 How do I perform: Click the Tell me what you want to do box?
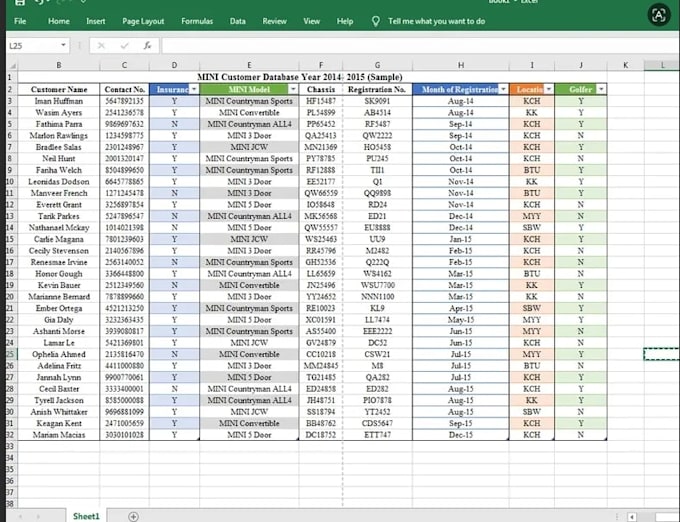pos(436,21)
